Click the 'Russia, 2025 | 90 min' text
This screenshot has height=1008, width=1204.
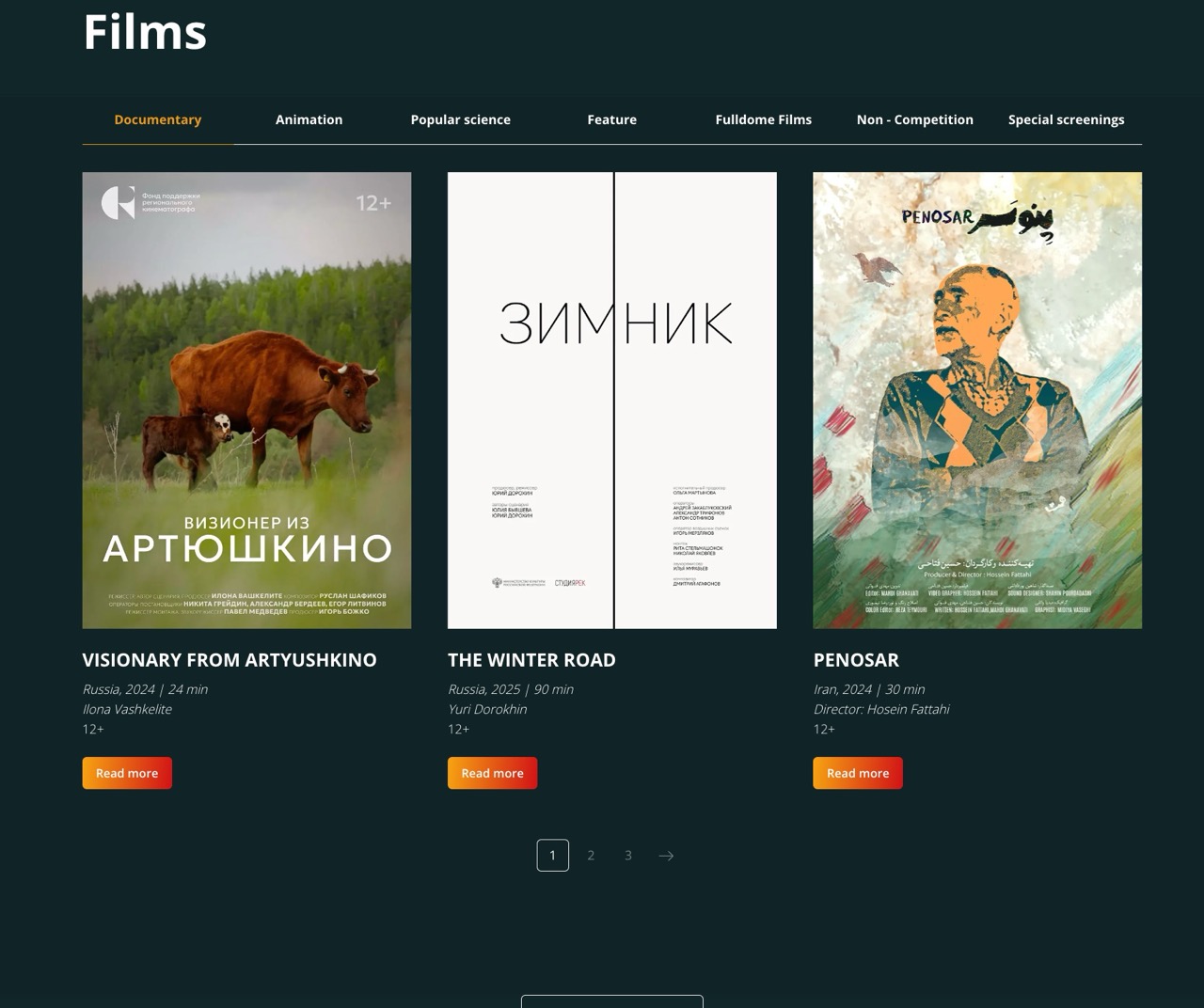[x=511, y=689]
